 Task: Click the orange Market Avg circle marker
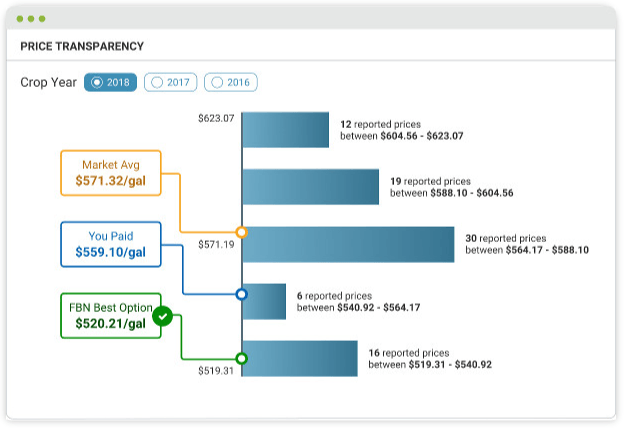tap(241, 232)
